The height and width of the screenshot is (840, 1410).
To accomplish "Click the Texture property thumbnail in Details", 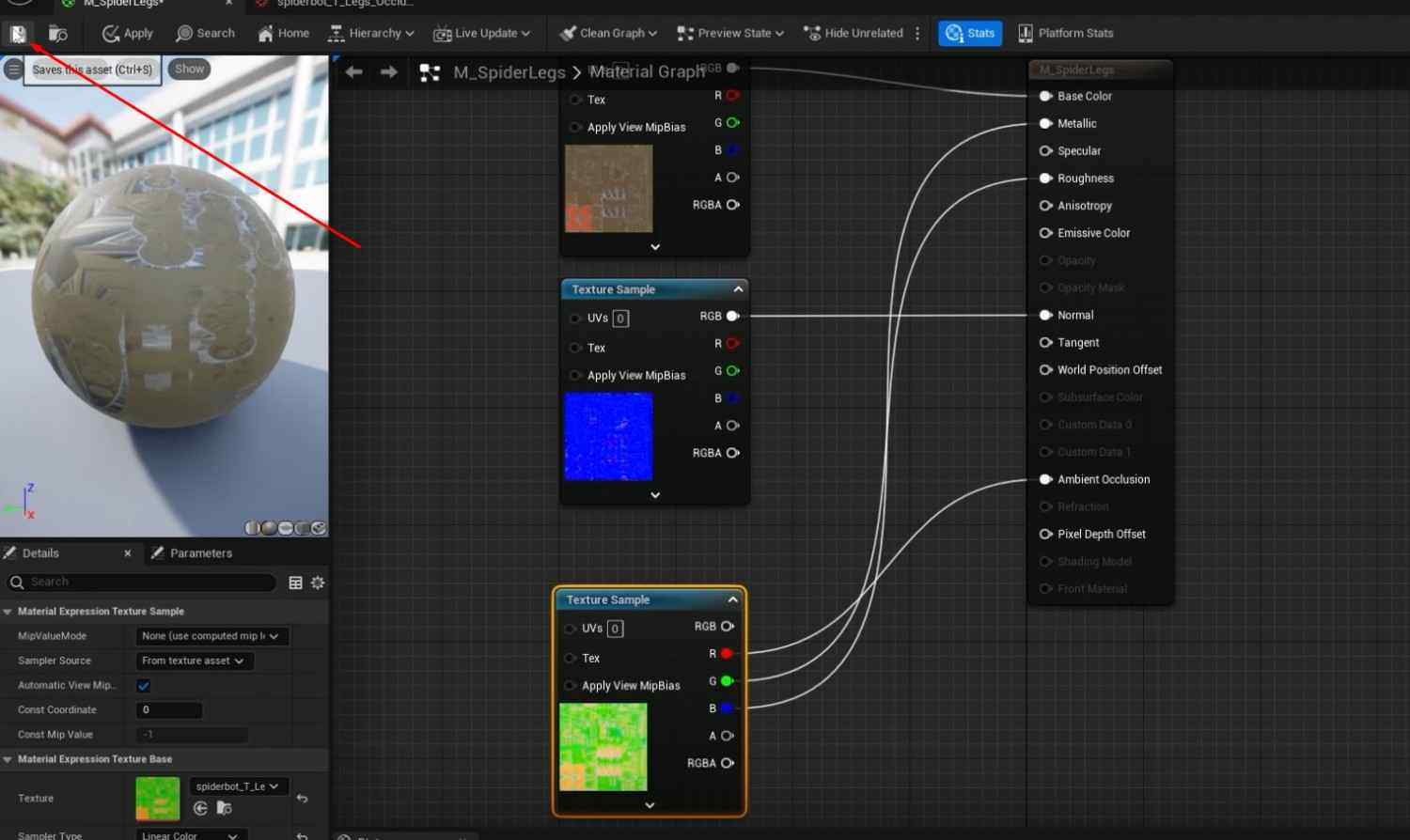I will tap(158, 799).
